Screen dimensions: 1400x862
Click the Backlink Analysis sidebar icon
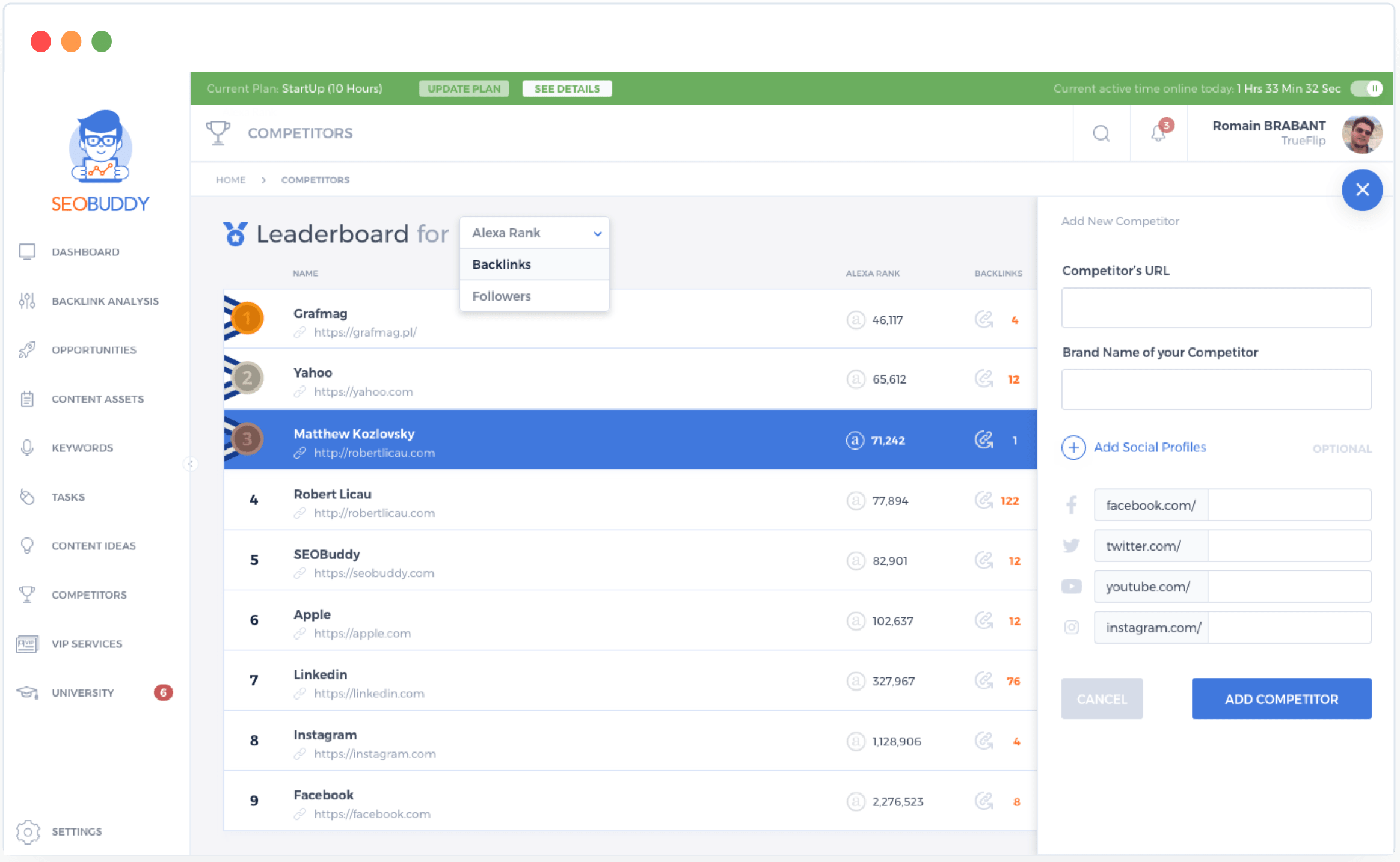point(27,300)
